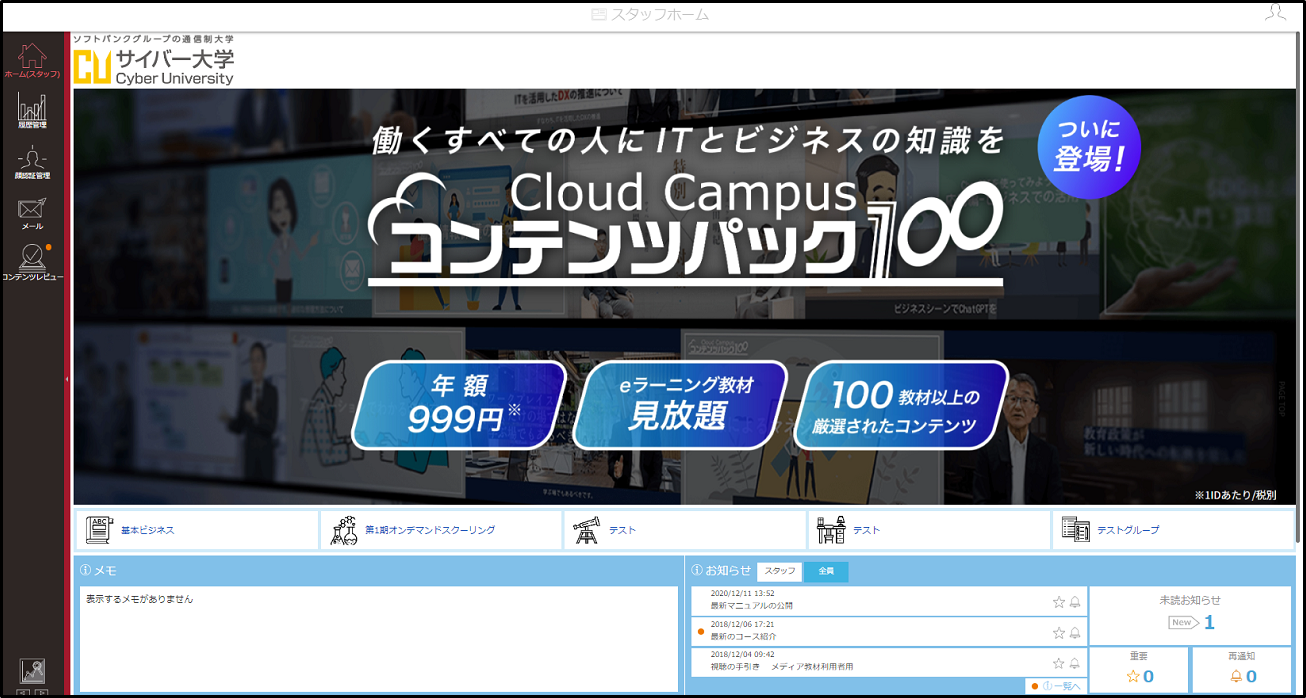The height and width of the screenshot is (698, 1306).
Task: Click the 再通知 bell count panel
Action: click(1242, 669)
